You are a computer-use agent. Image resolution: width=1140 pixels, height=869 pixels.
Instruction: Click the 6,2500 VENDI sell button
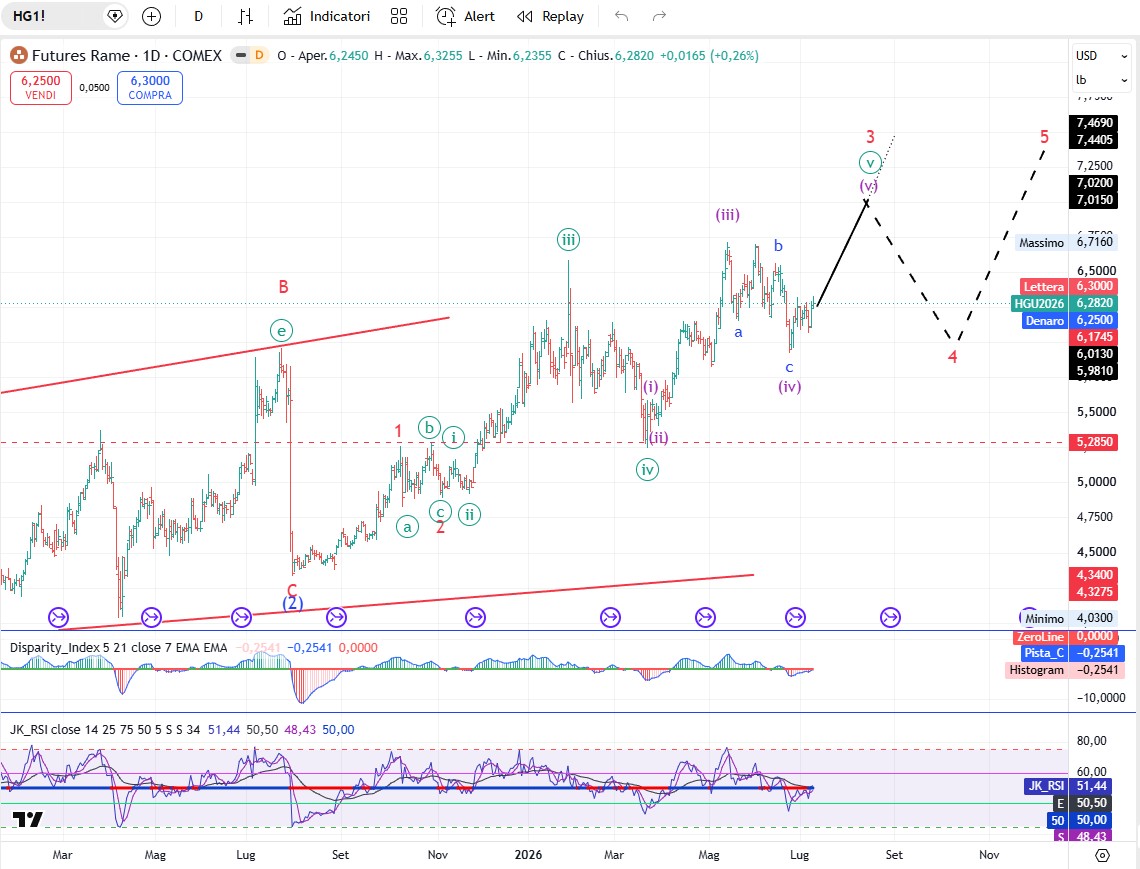click(x=41, y=87)
